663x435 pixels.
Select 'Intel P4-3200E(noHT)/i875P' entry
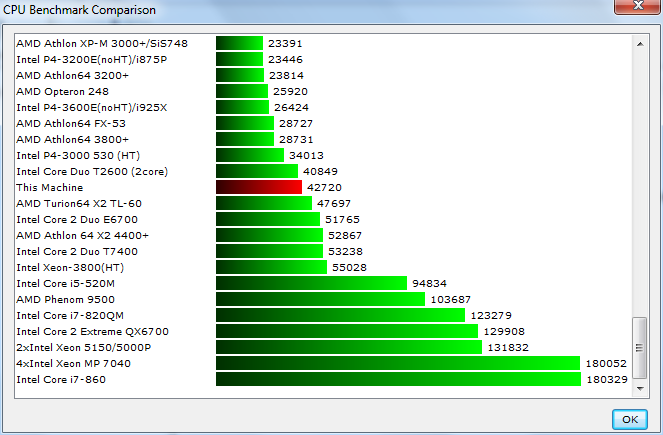click(92, 59)
